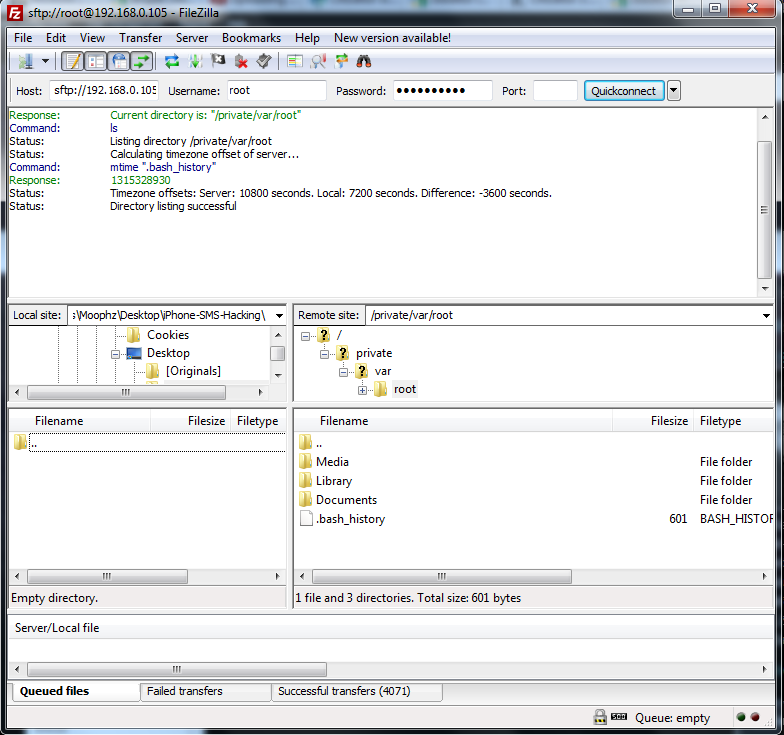
Task: Select the Library folder in remote list
Action: 334,480
